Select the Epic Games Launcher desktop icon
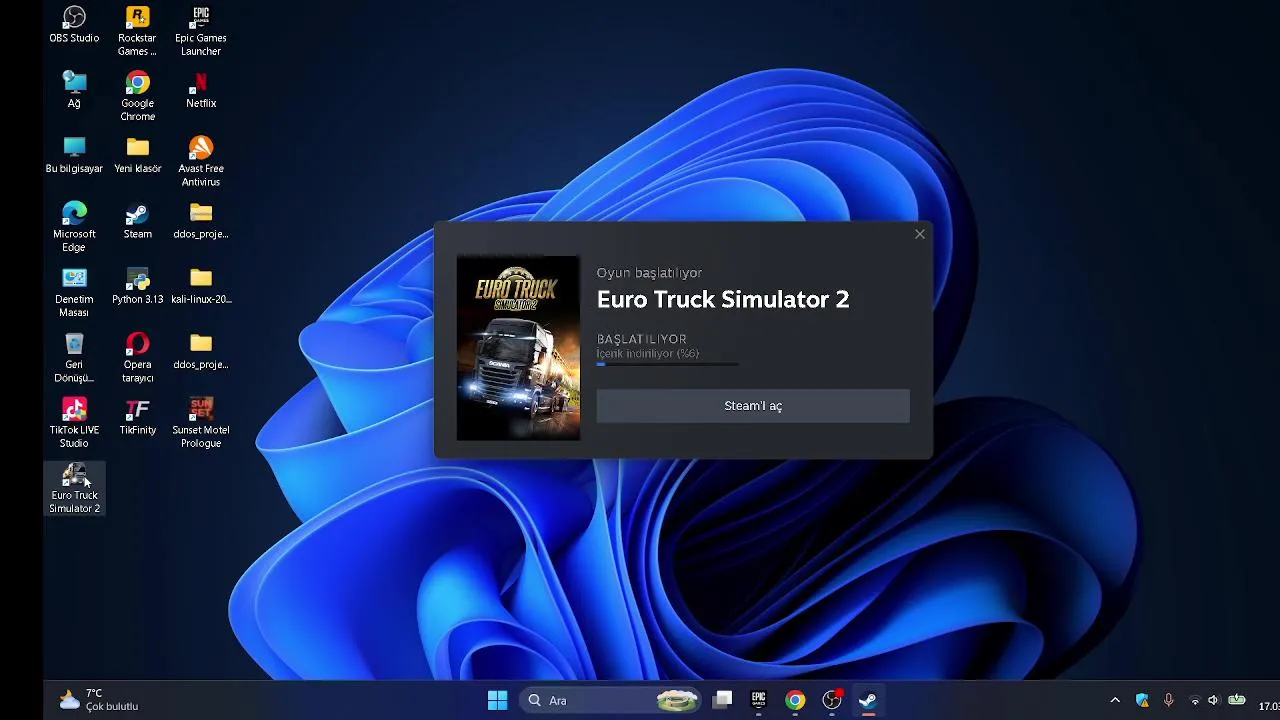The width and height of the screenshot is (1280, 720). (x=201, y=32)
